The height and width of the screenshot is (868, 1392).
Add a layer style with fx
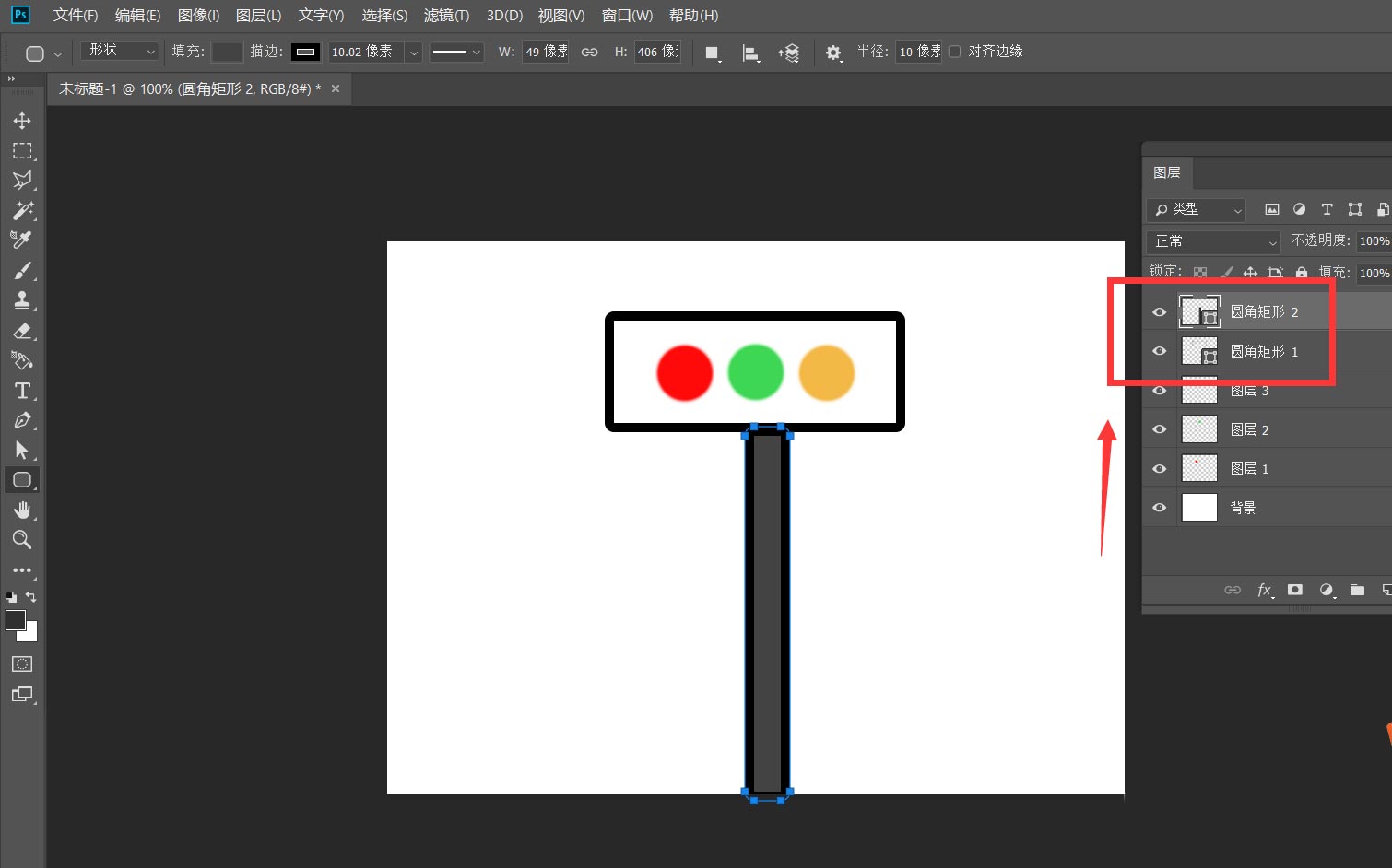click(1265, 590)
